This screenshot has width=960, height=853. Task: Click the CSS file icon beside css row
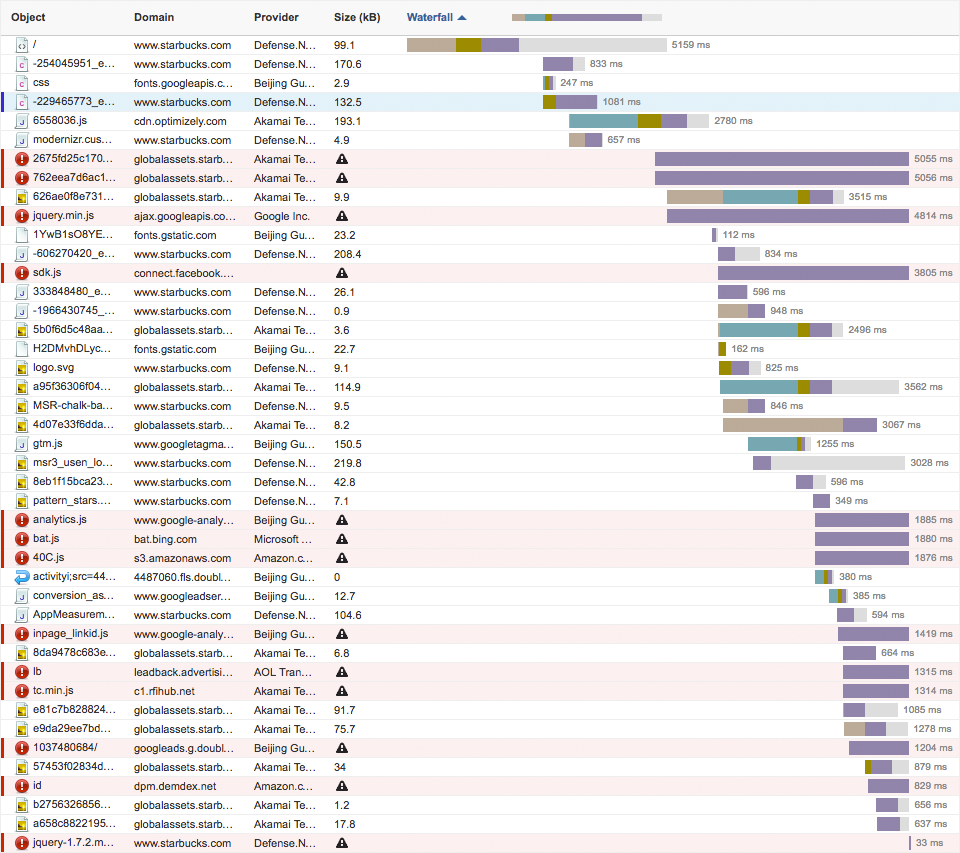[x=22, y=83]
